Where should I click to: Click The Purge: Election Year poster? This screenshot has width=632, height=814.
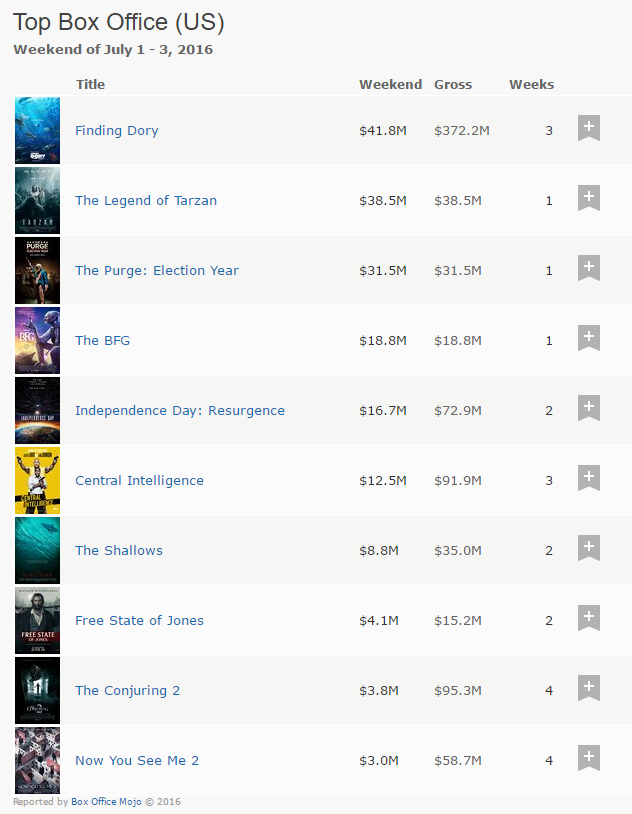pos(37,270)
